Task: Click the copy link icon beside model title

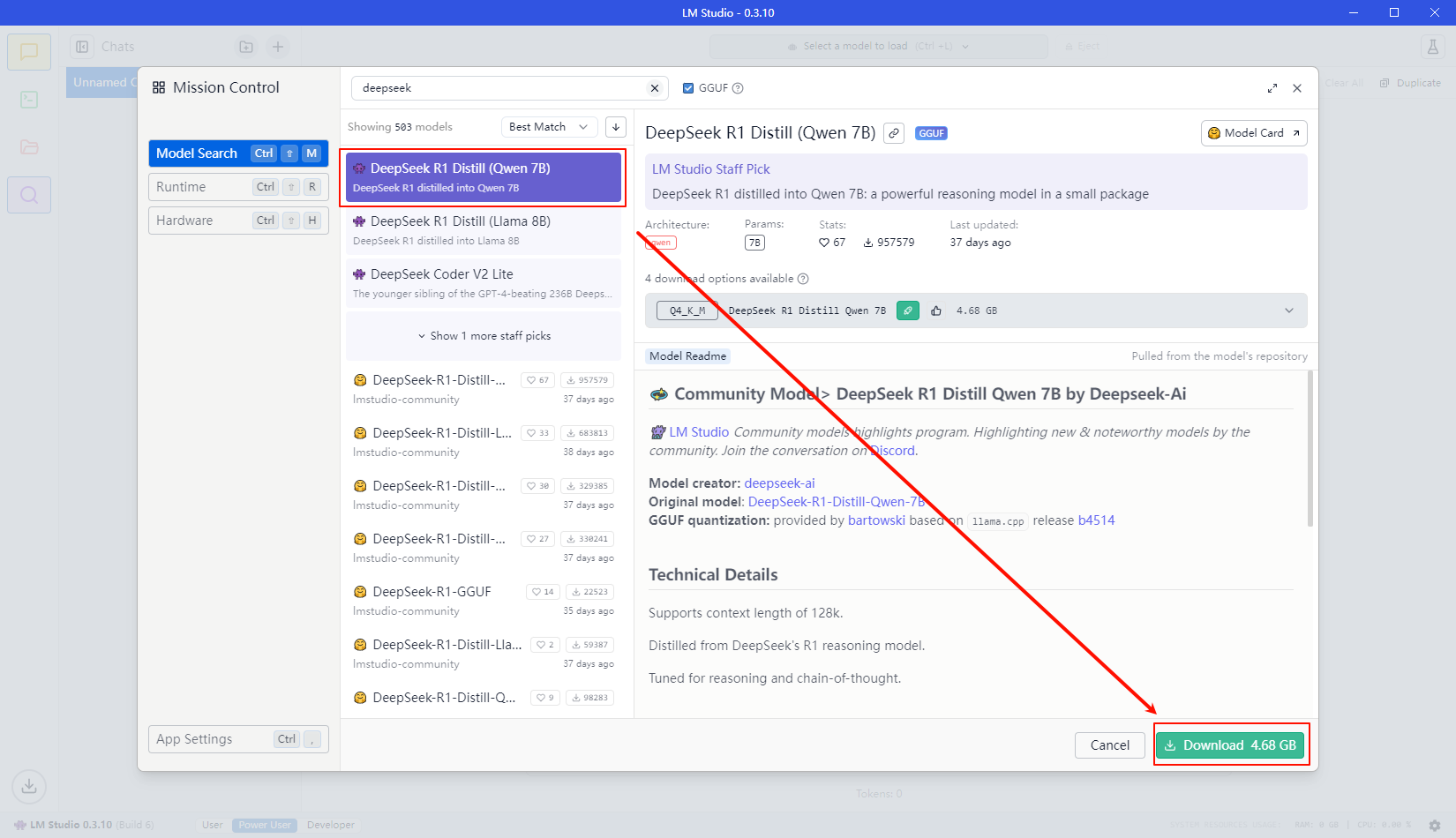Action: (894, 133)
